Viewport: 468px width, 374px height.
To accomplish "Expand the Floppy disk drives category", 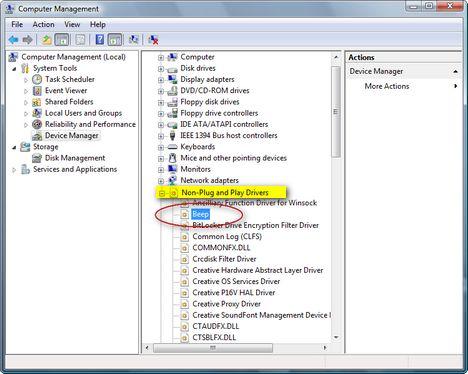I will (161, 103).
